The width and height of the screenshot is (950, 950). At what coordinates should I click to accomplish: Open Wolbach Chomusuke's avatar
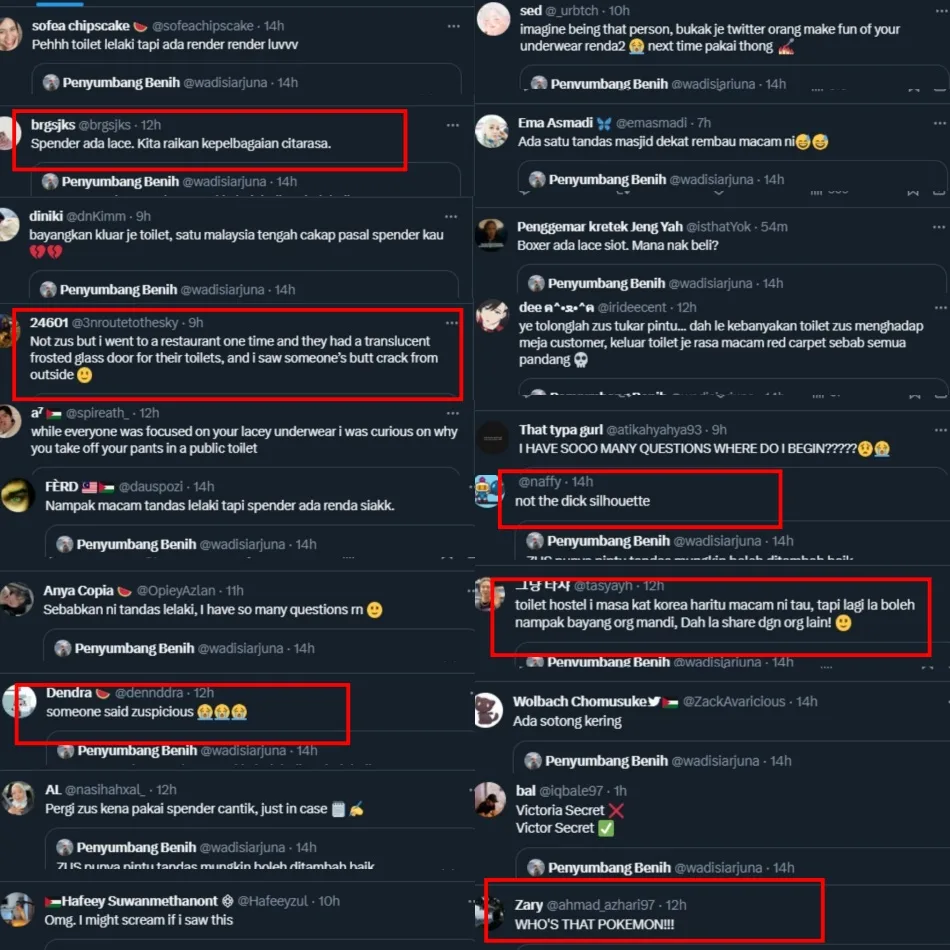pos(488,710)
